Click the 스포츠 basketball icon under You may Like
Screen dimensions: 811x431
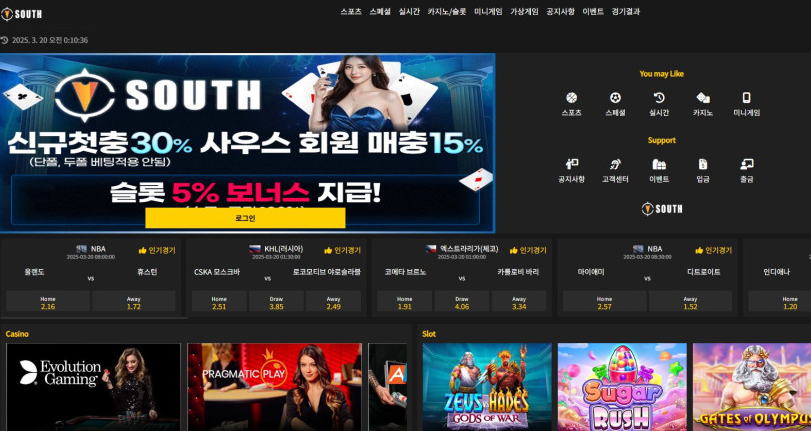click(571, 98)
